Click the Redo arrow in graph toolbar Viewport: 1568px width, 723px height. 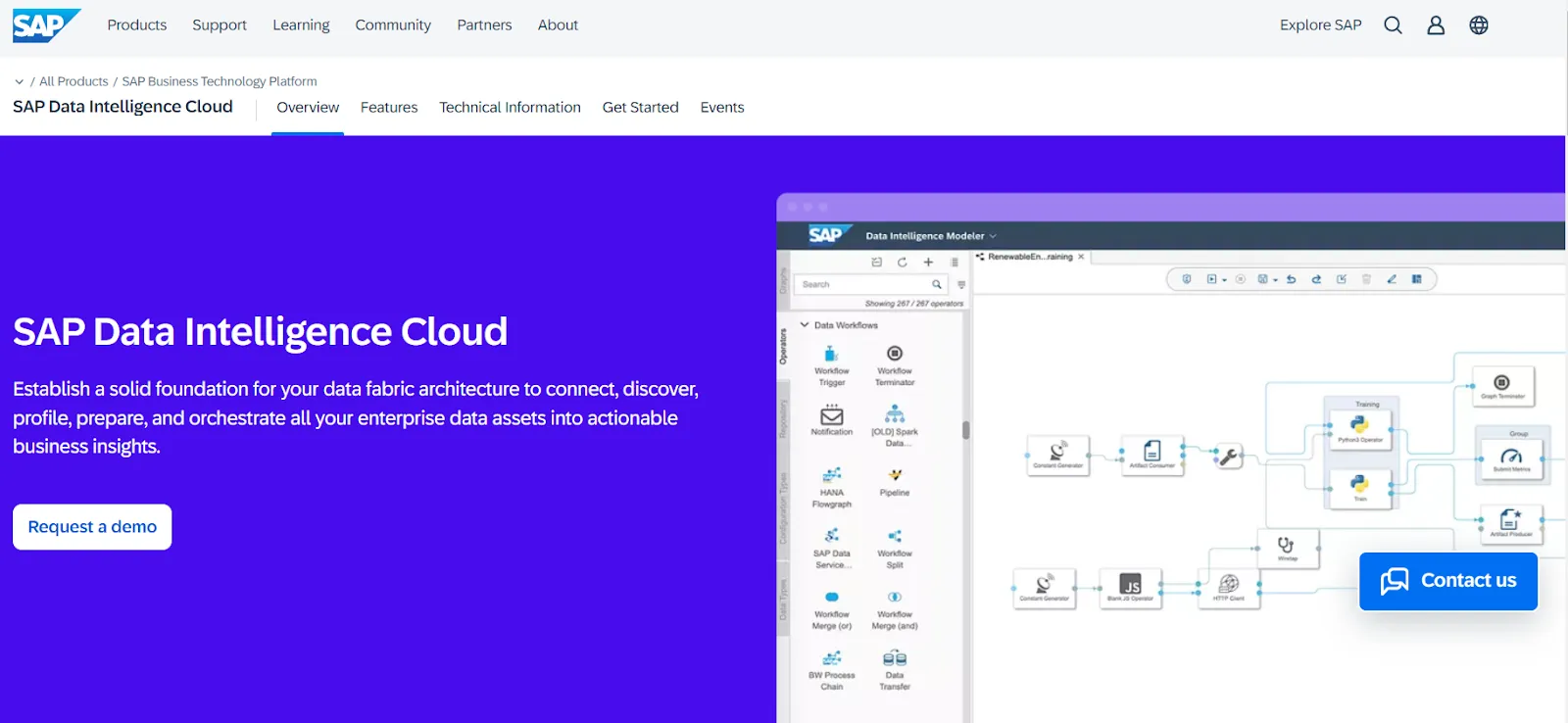pos(1316,279)
